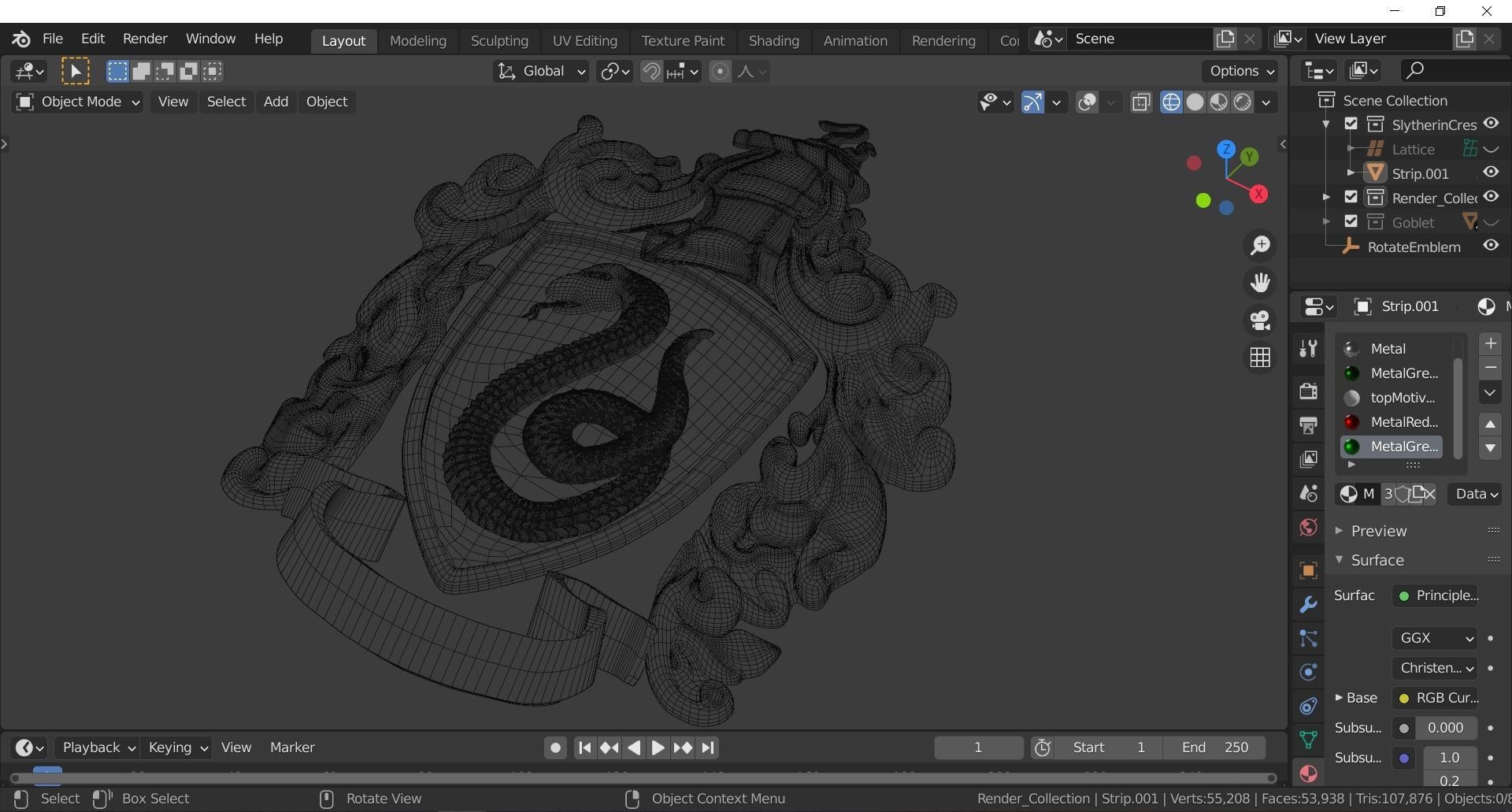Switch perspective/orthographic with the grid icon
This screenshot has width=1512, height=812.
click(1260, 358)
